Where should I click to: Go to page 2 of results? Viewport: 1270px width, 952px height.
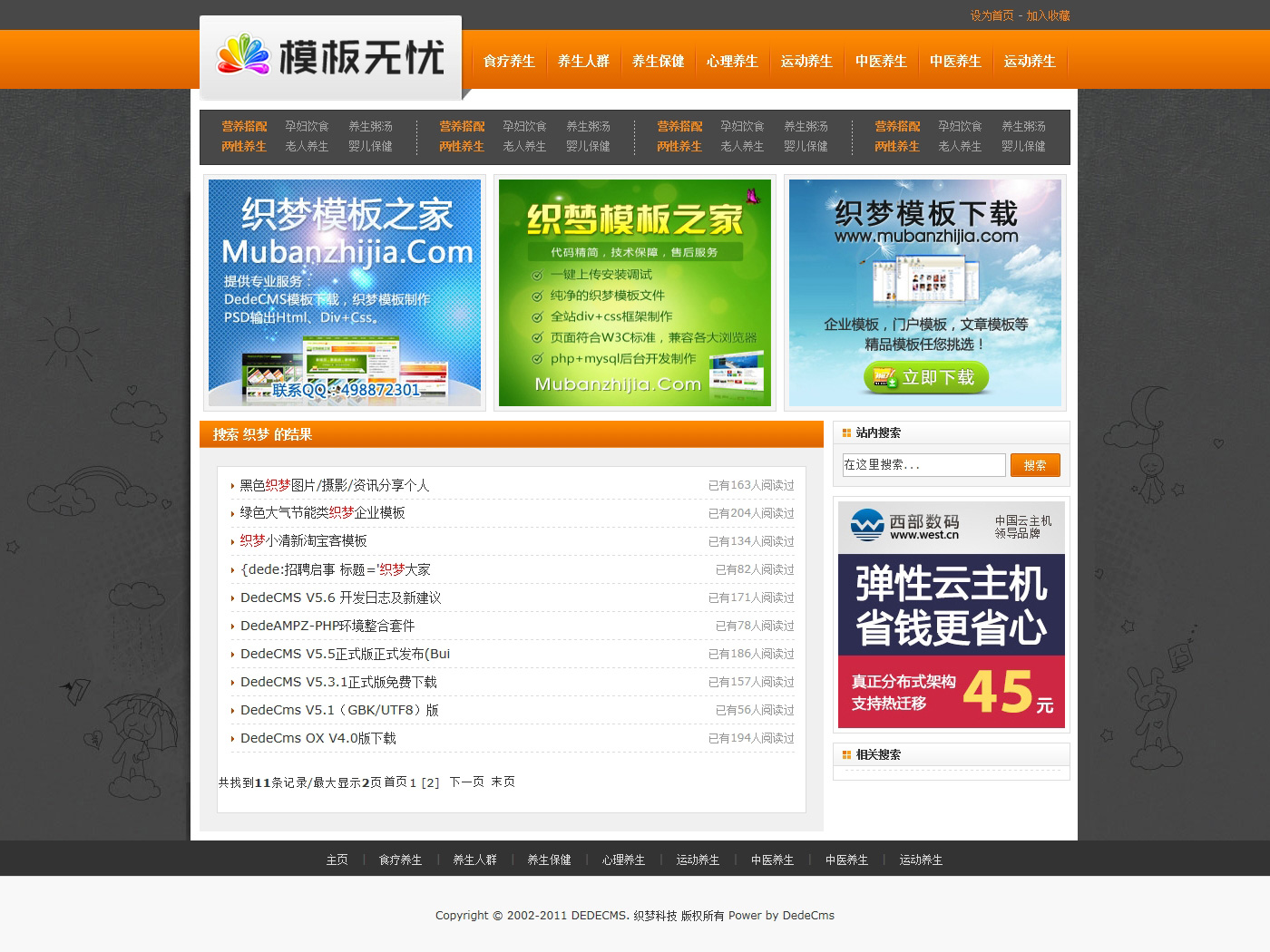[430, 782]
